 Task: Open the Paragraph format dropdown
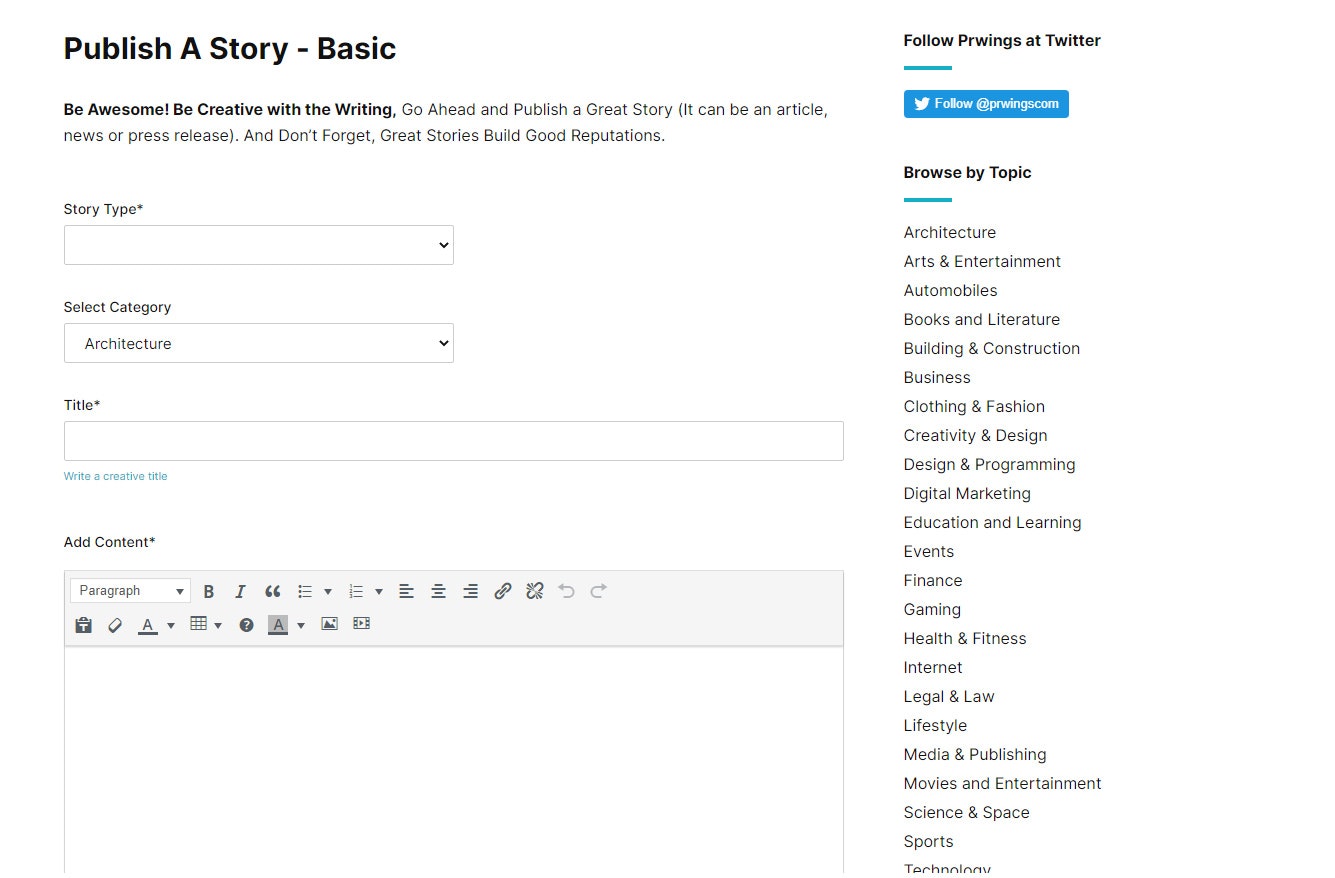pos(130,591)
